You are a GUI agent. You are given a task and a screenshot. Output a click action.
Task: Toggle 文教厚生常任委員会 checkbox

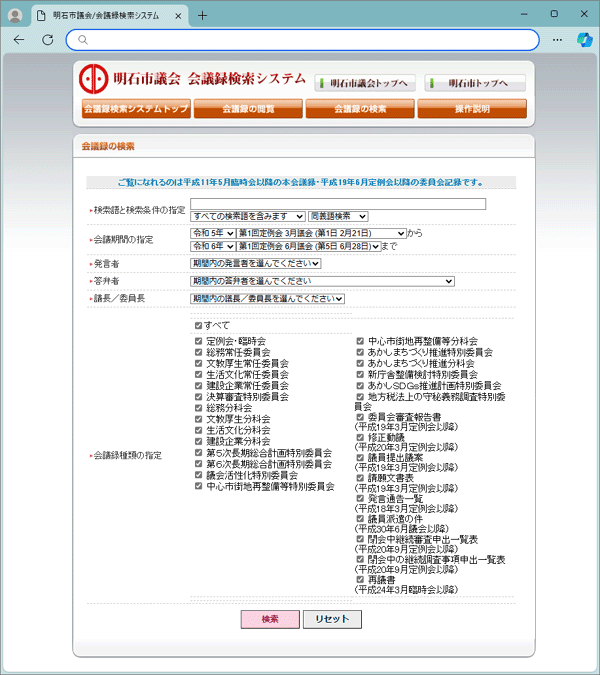[198, 363]
